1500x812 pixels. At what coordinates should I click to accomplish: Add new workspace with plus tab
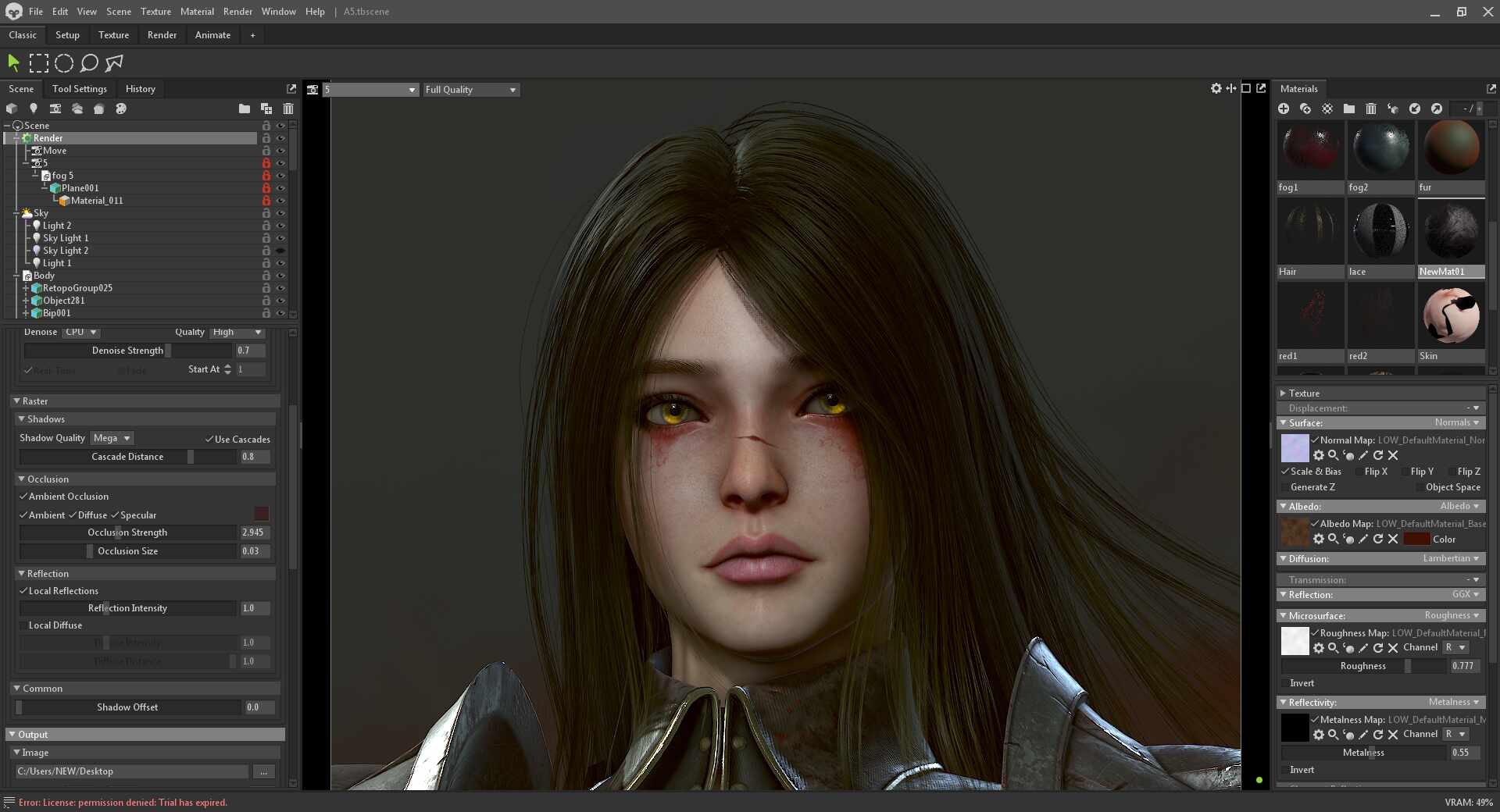pos(252,35)
